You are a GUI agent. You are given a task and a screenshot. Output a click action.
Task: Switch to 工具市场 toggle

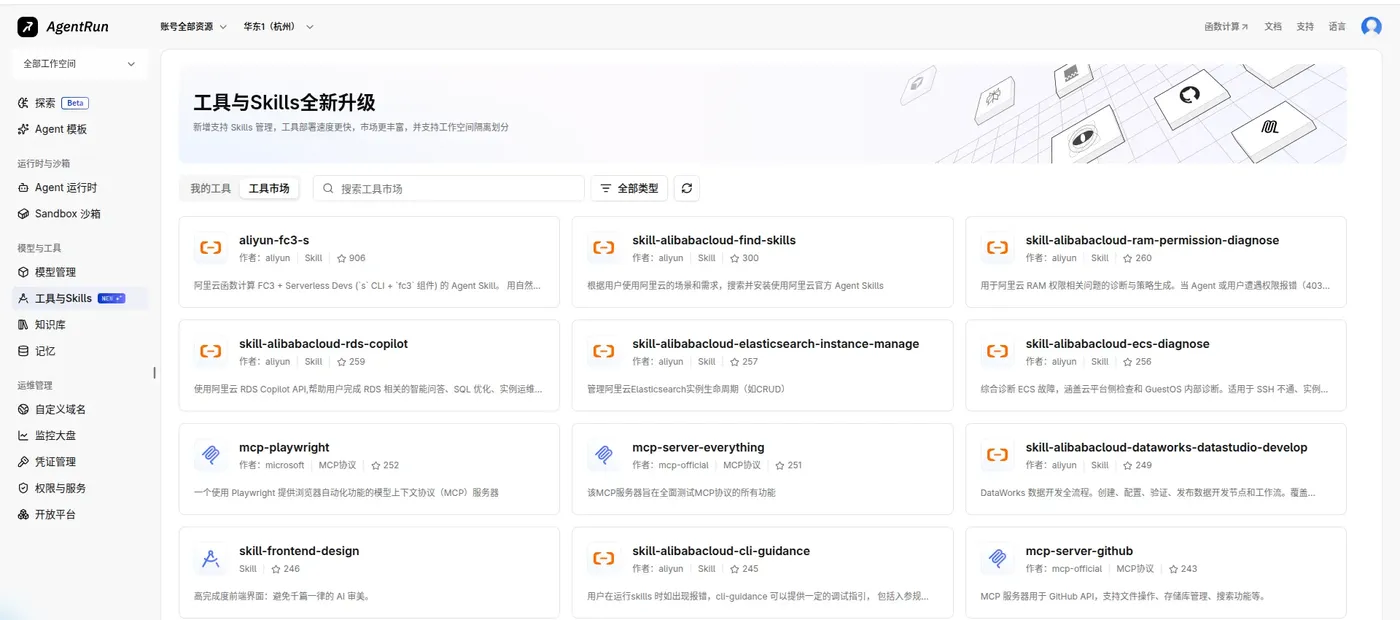click(269, 188)
